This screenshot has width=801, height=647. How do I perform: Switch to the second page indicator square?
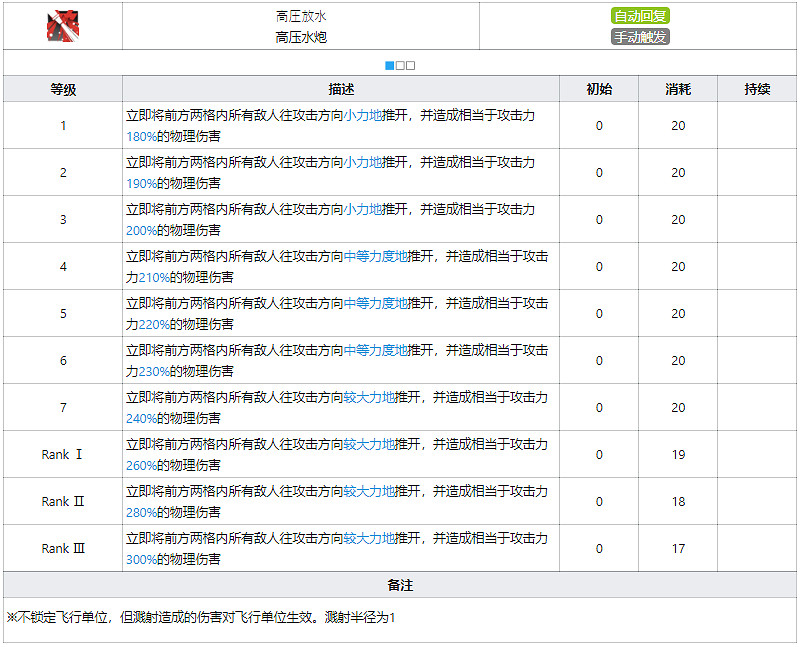tap(400, 66)
